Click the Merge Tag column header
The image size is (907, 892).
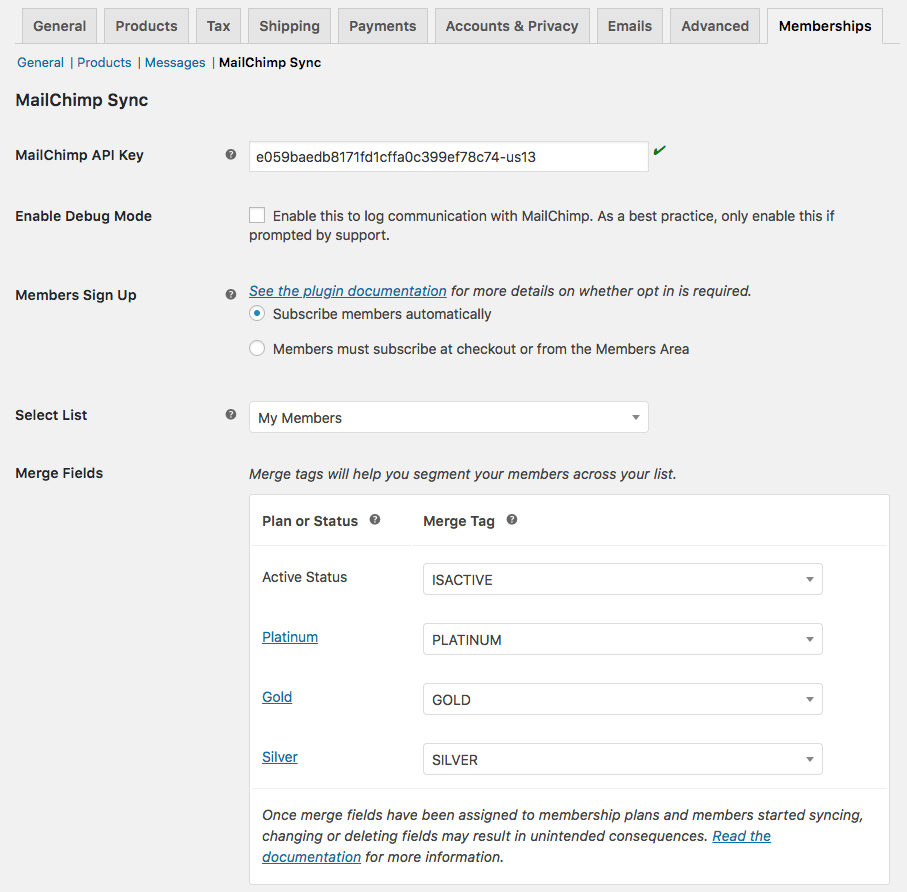tap(459, 521)
